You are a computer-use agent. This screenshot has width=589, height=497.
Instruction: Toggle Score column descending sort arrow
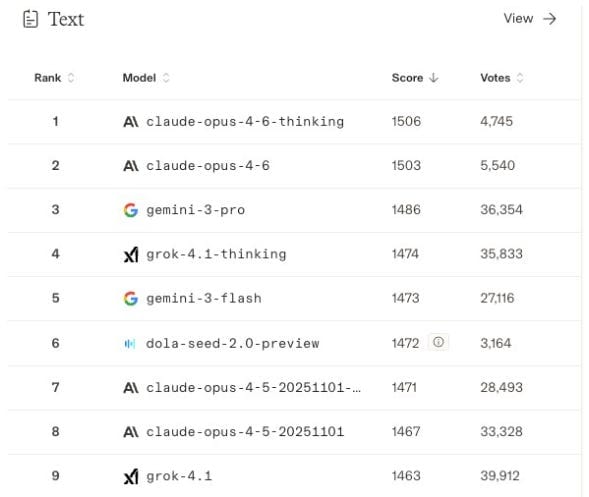pyautogui.click(x=434, y=78)
